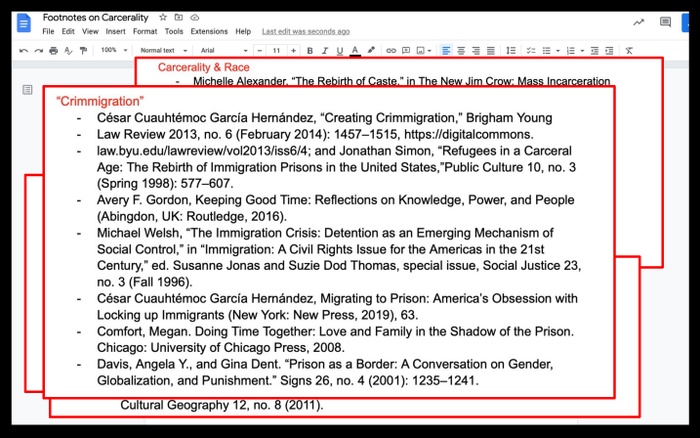Open the Edit menu
The height and width of the screenshot is (438, 700).
point(68,31)
